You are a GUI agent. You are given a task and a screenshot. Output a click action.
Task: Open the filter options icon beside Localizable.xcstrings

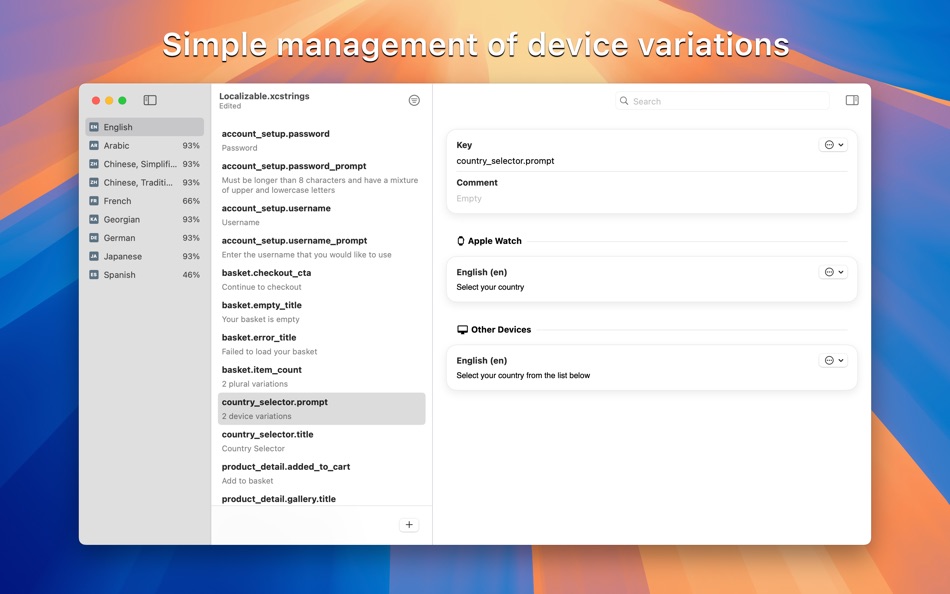414,101
